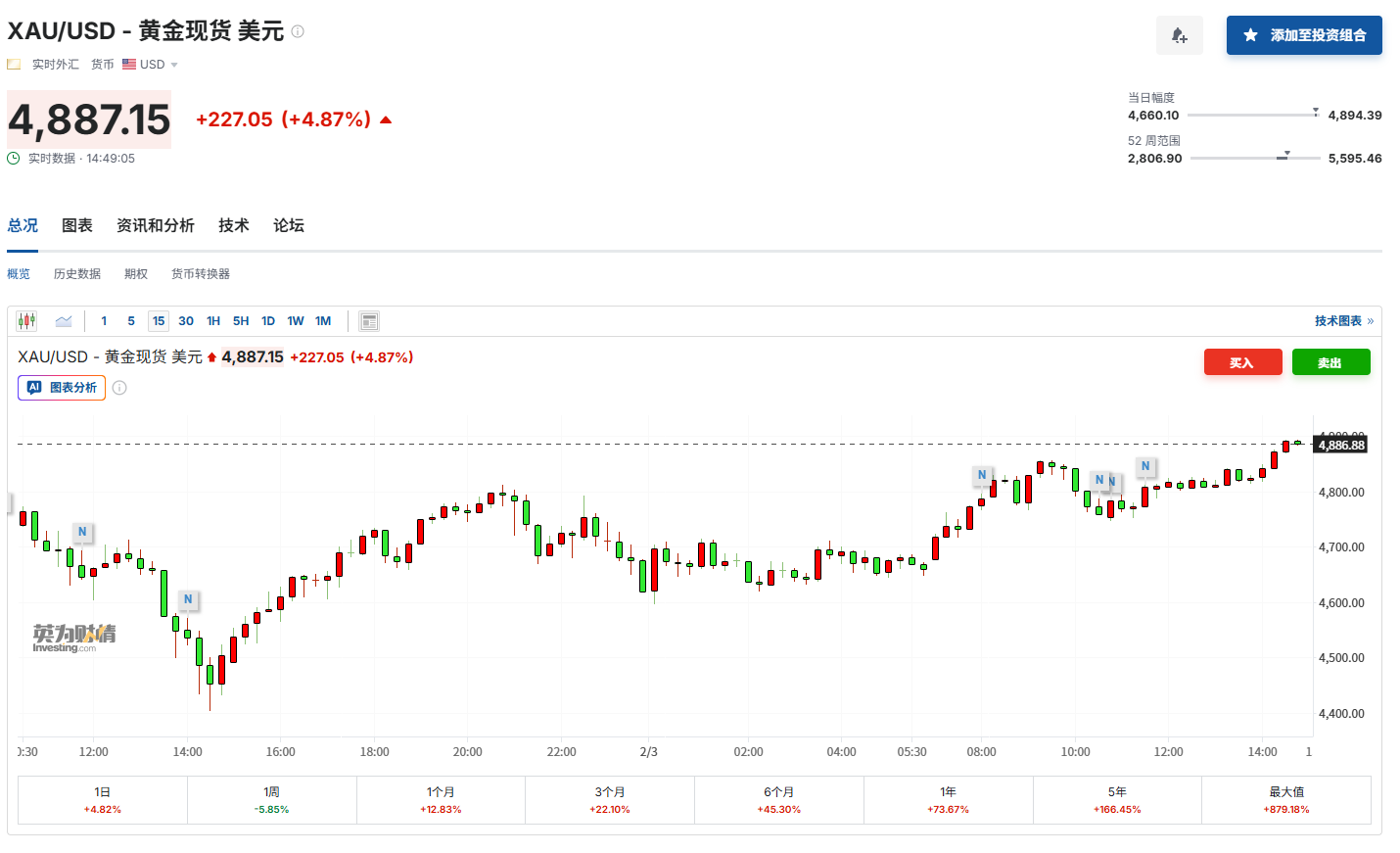The width and height of the screenshot is (1400, 853).
Task: Open the USD currency dropdown
Action: click(x=158, y=65)
